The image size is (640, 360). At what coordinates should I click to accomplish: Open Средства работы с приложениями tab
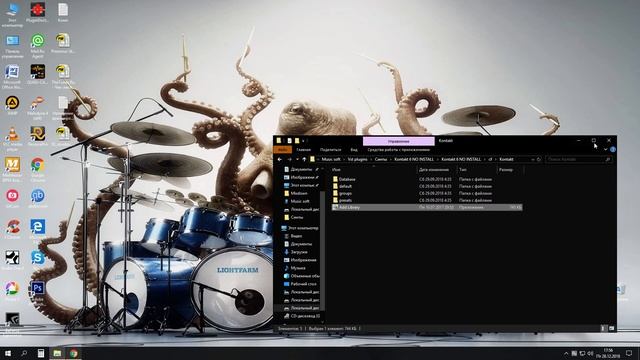click(x=399, y=150)
